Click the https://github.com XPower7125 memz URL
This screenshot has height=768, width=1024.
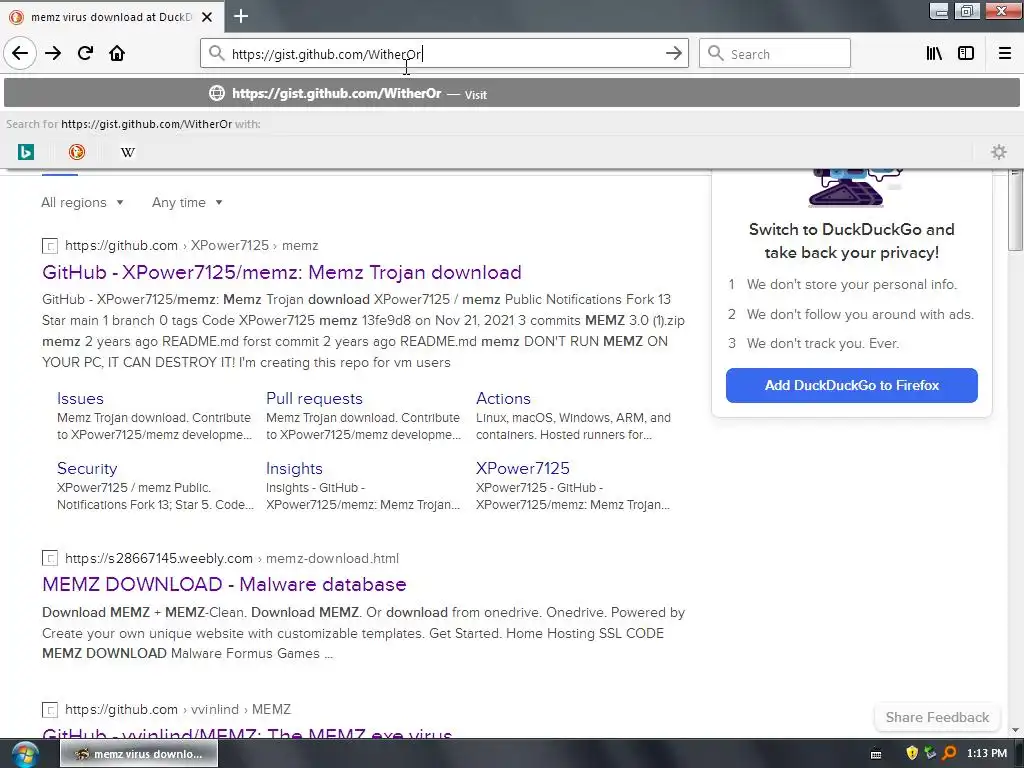[x=191, y=246]
